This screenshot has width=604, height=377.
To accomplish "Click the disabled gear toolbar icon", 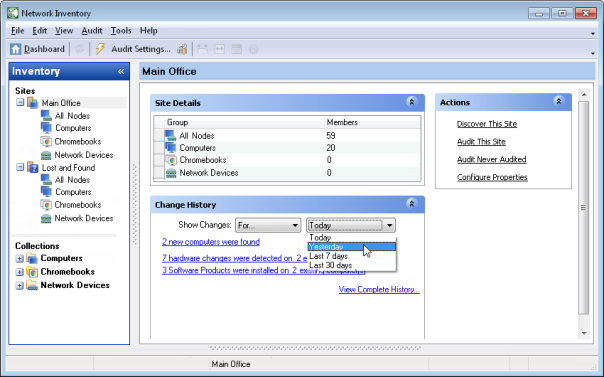I will (x=253, y=49).
